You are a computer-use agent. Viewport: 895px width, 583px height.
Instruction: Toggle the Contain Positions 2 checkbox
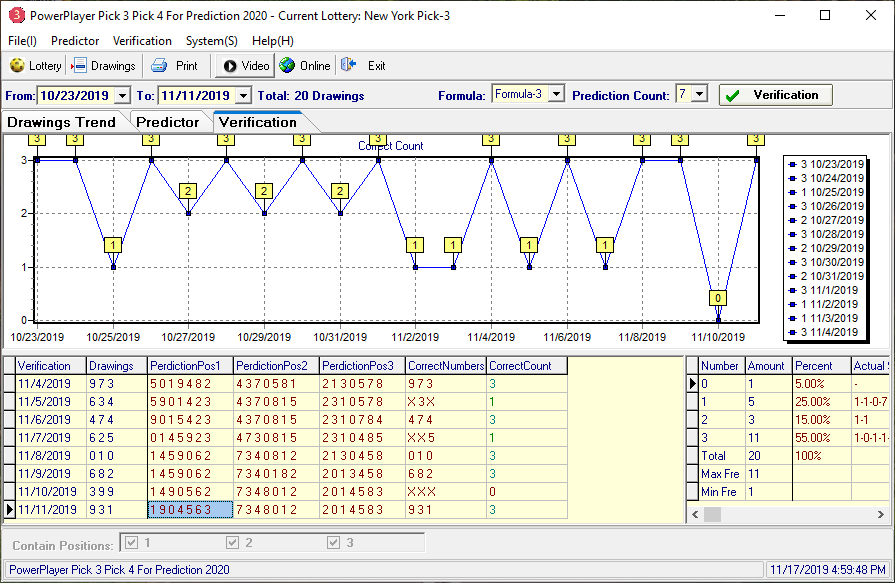pyautogui.click(x=232, y=542)
